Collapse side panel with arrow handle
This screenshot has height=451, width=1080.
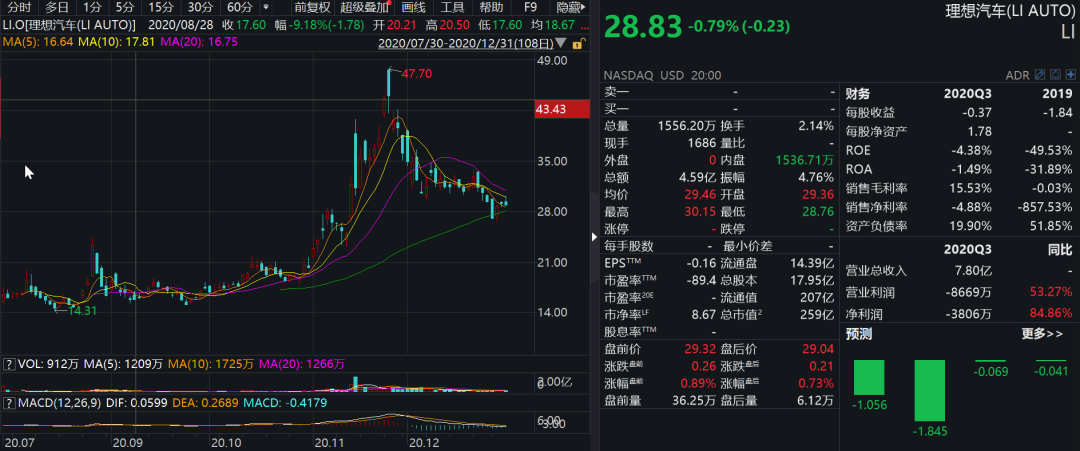pos(594,237)
